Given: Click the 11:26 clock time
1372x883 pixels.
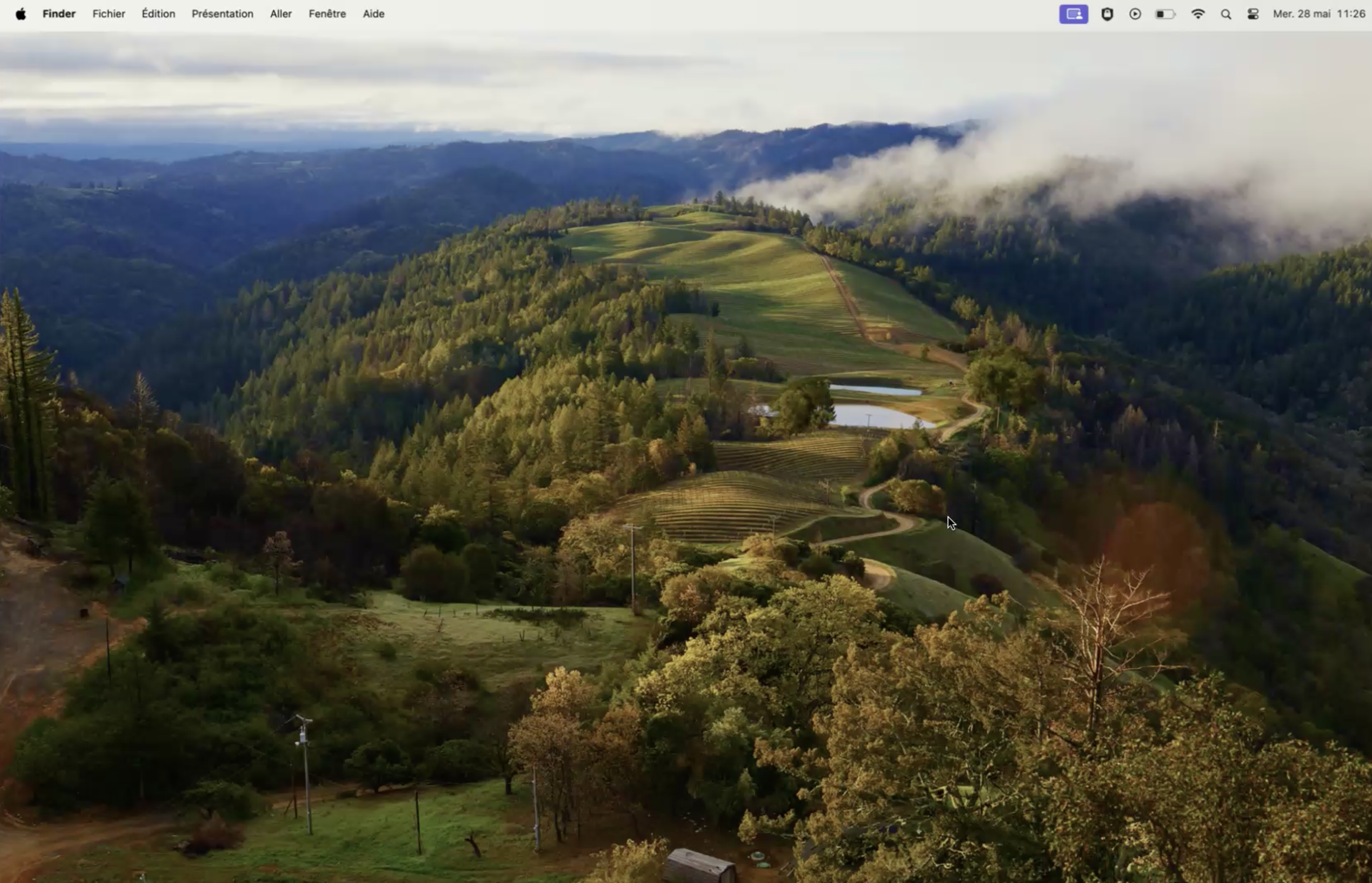Looking at the screenshot, I should coord(1350,14).
